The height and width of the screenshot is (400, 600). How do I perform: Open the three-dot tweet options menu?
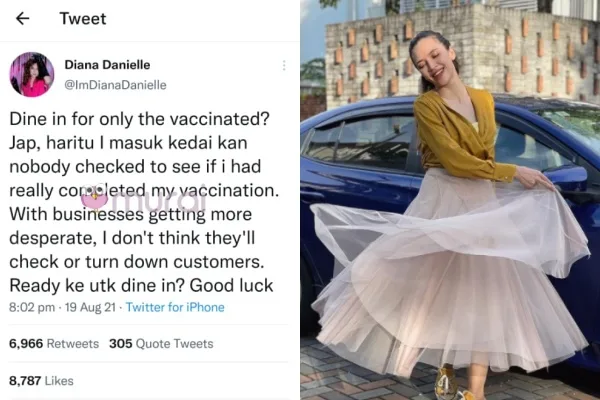(x=284, y=65)
